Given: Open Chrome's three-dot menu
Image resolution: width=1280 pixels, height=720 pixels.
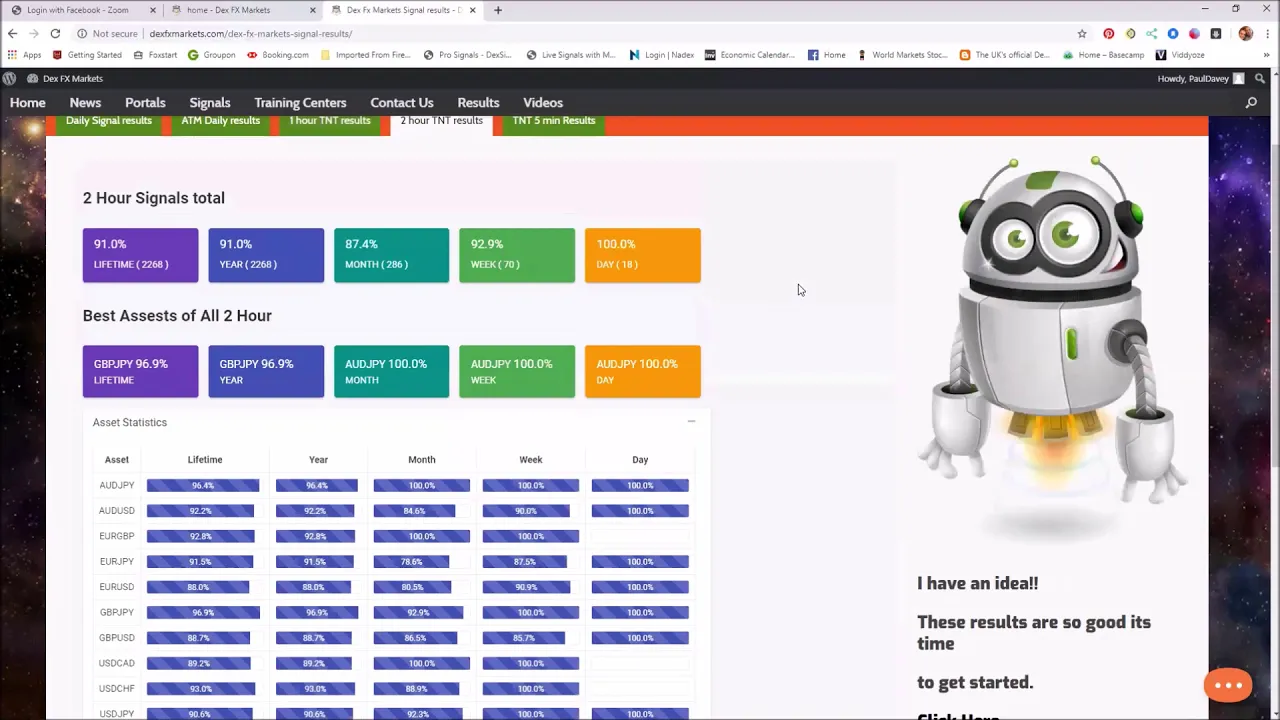Looking at the screenshot, I should point(1266,33).
